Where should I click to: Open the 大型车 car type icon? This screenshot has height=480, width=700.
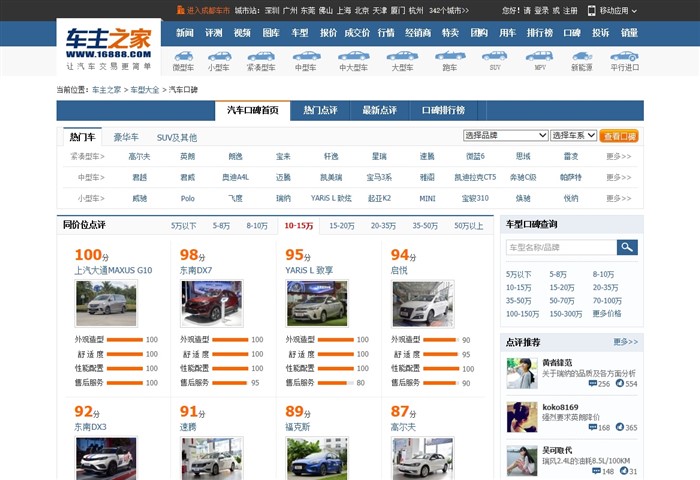402,56
